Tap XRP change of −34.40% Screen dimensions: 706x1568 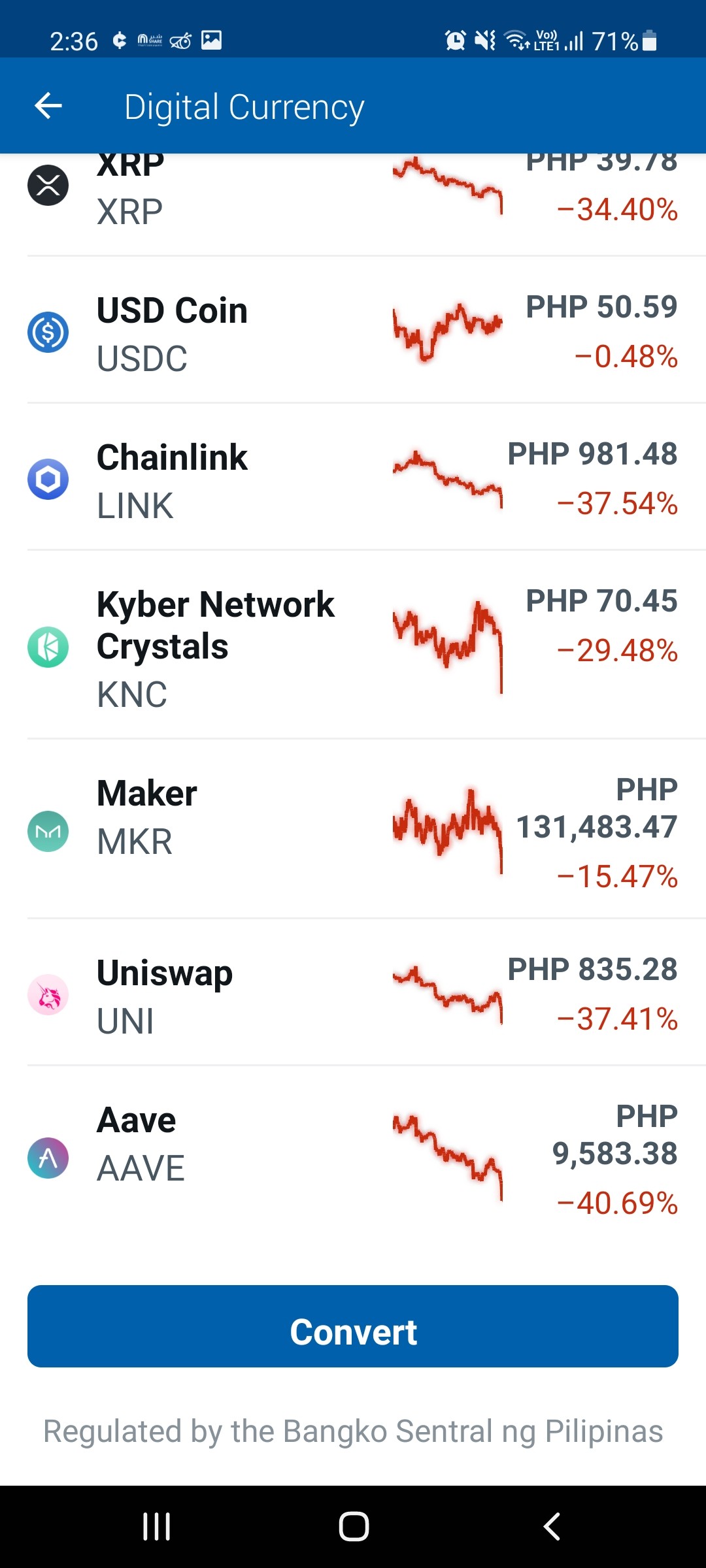[x=617, y=210]
